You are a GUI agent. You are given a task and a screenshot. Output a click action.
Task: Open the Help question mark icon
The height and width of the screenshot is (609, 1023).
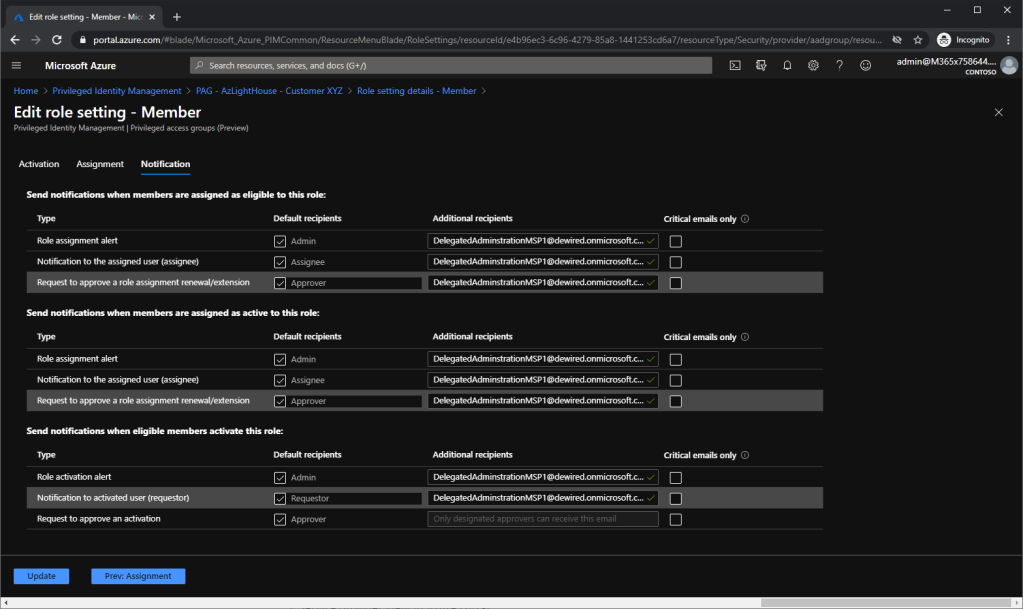[839, 65]
